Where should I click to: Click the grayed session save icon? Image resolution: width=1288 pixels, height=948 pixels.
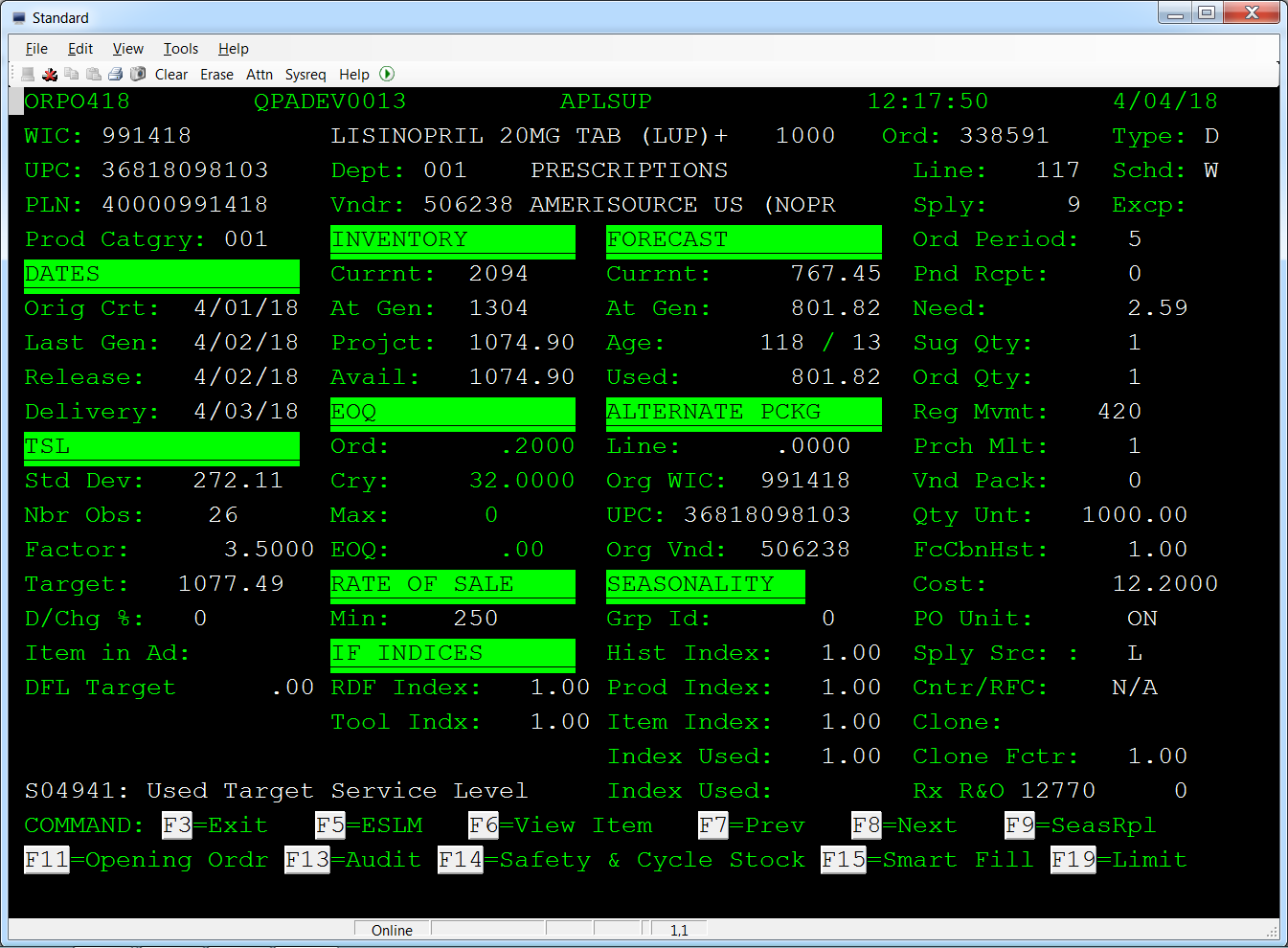[26, 74]
